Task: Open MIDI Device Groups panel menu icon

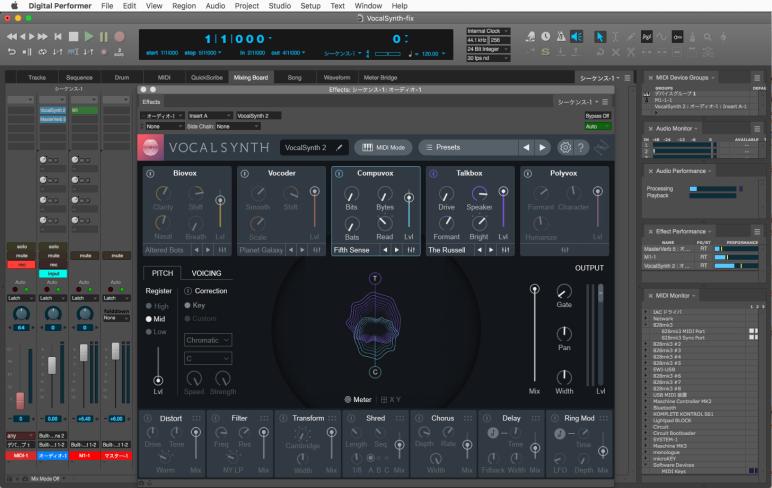Action: pyautogui.click(x=757, y=78)
